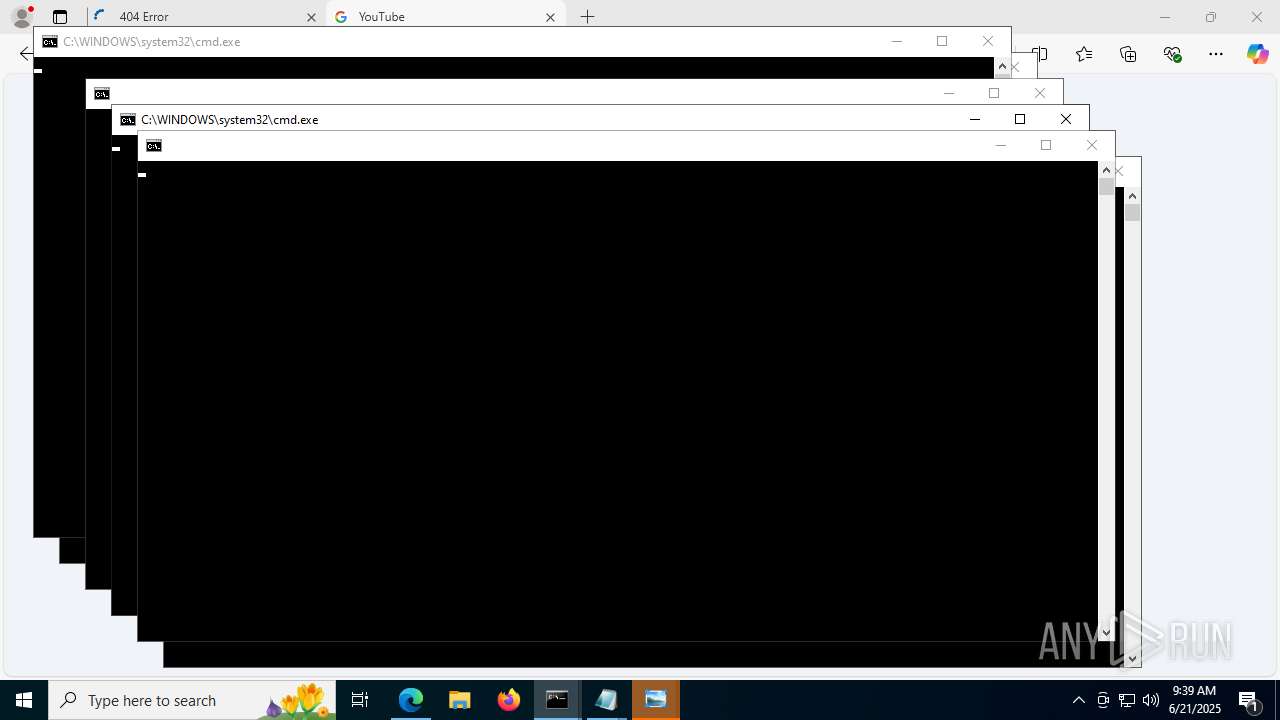Image resolution: width=1280 pixels, height=720 pixels.
Task: Close the Edge browser window
Action: coord(1257,17)
